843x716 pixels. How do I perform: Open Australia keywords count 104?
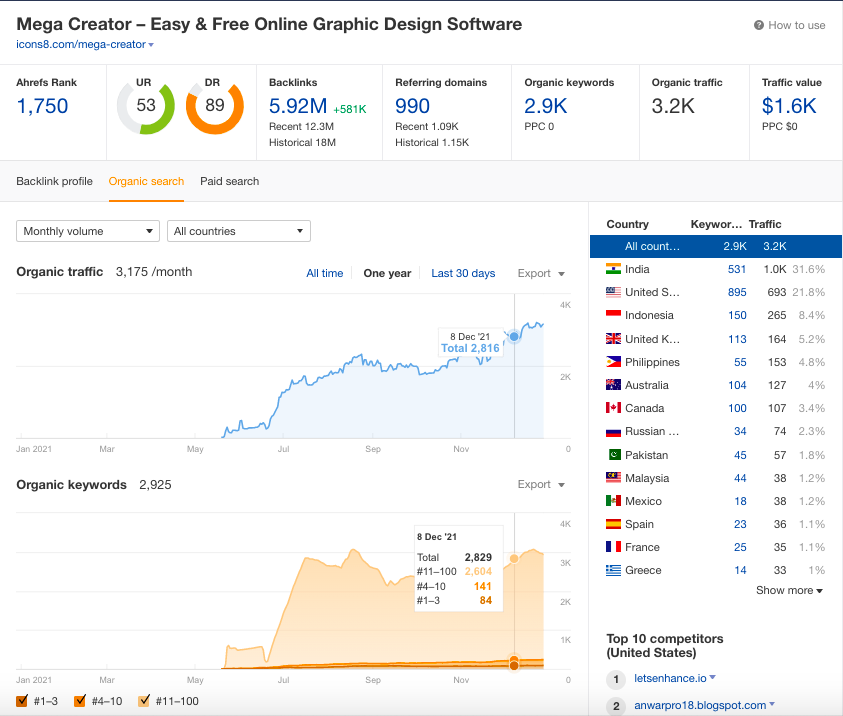coord(737,385)
